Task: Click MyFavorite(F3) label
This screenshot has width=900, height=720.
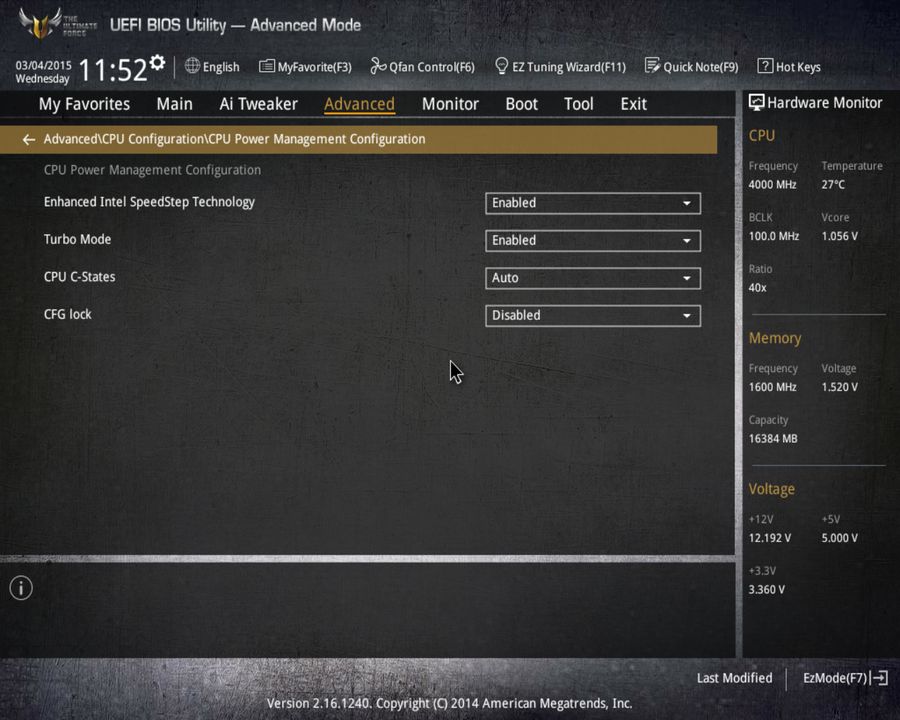Action: pyautogui.click(x=315, y=67)
